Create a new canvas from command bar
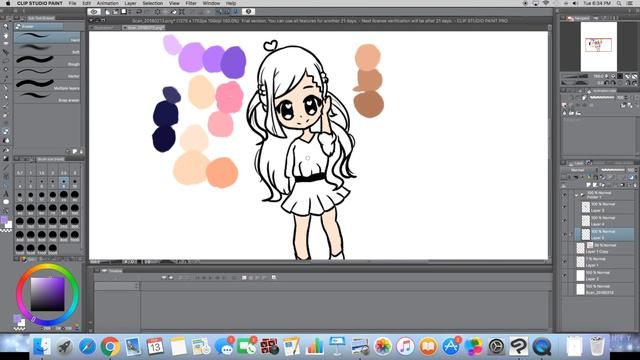Screen dimensions: 640x360 coord(107,11)
